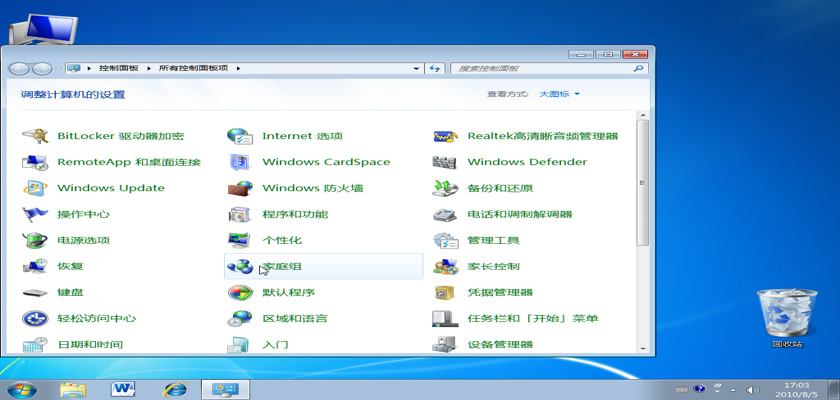This screenshot has width=840, height=400.
Task: Open 电源选项 battery icon
Action: [x=36, y=240]
